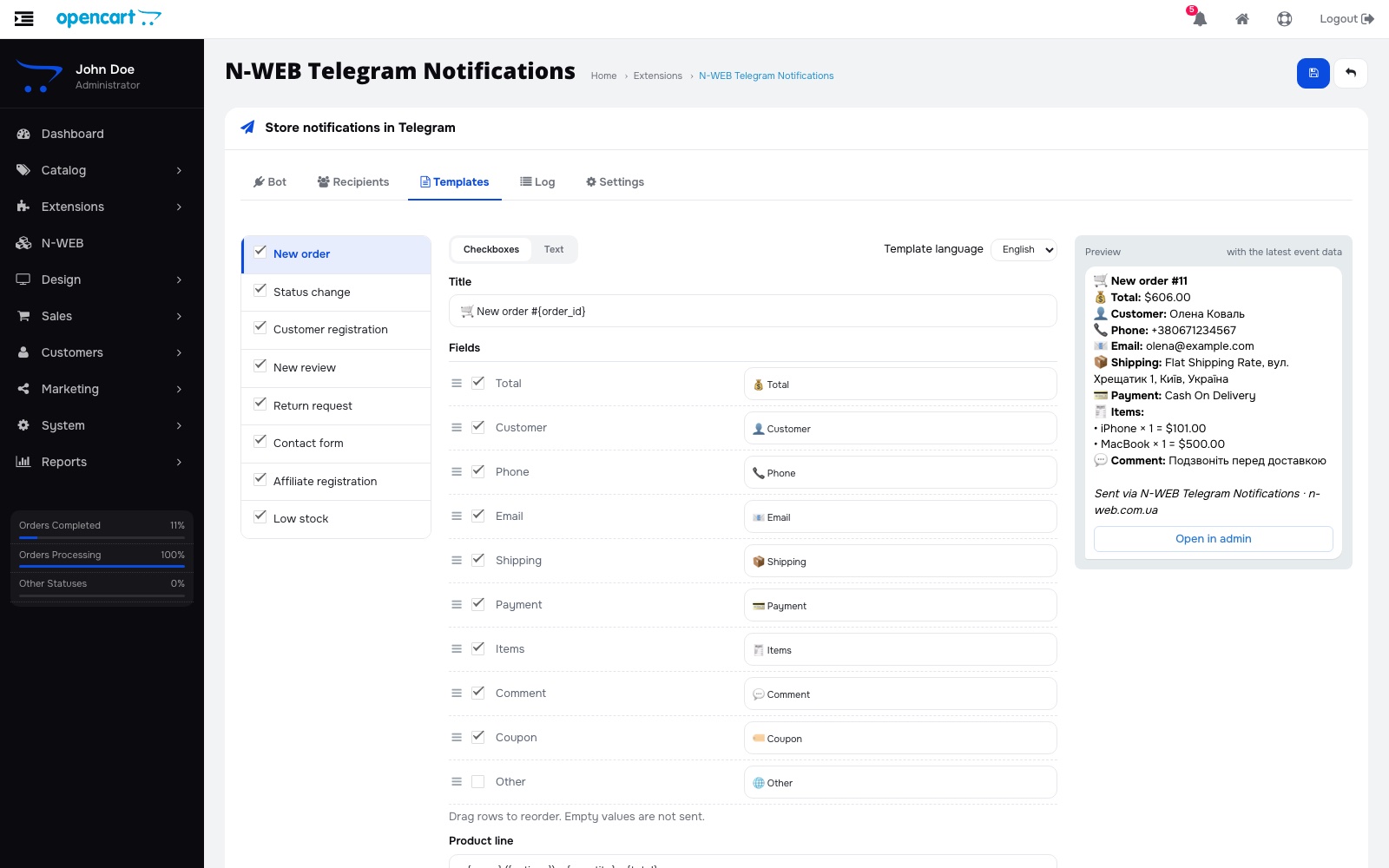This screenshot has width=1389, height=868.
Task: Grab the drag handle for Shipping row
Action: pyautogui.click(x=457, y=560)
